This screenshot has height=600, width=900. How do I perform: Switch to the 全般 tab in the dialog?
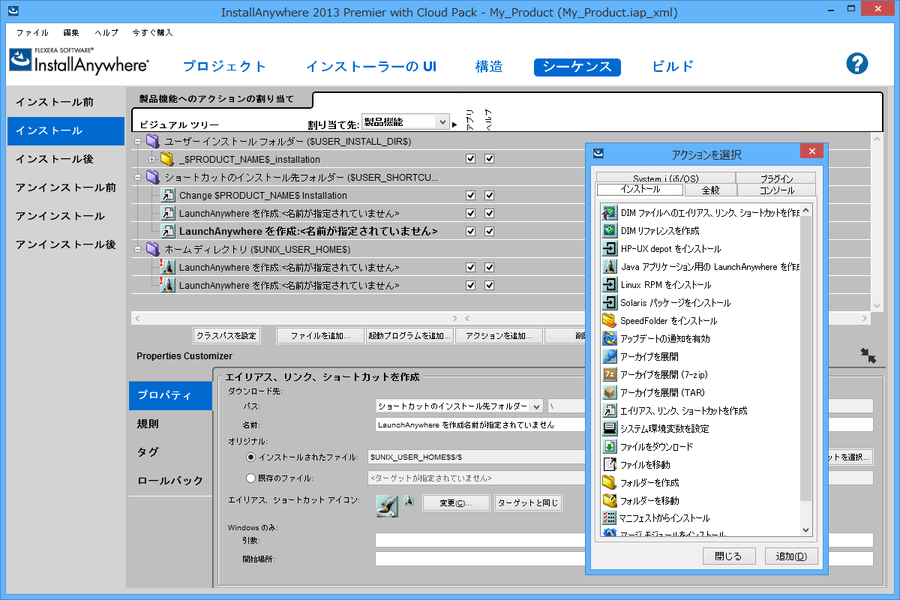710,190
